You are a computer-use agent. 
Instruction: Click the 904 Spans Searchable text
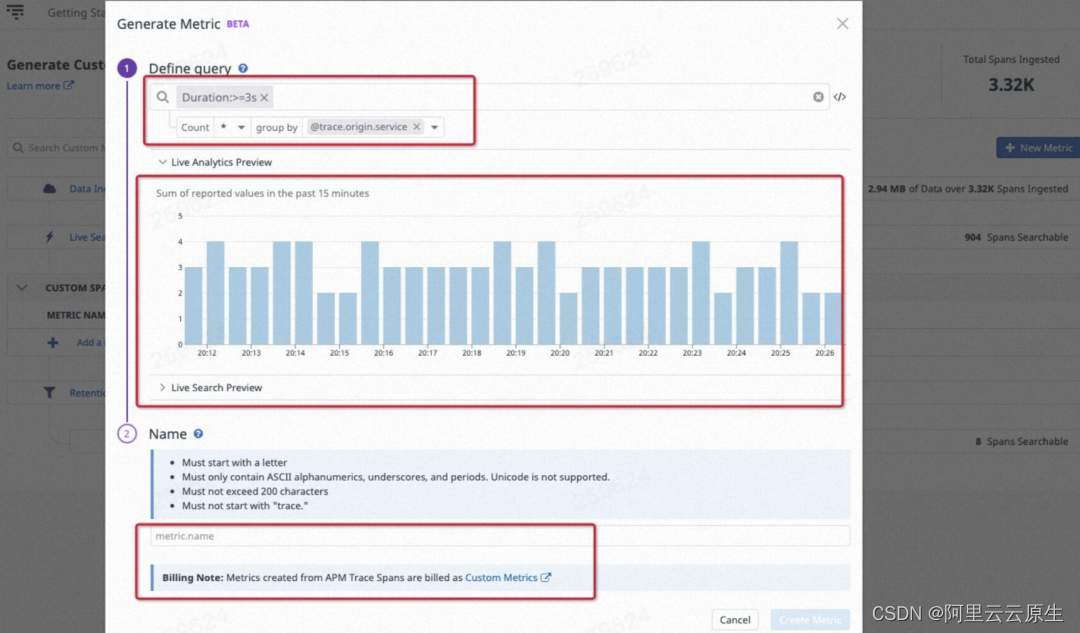(x=1016, y=237)
